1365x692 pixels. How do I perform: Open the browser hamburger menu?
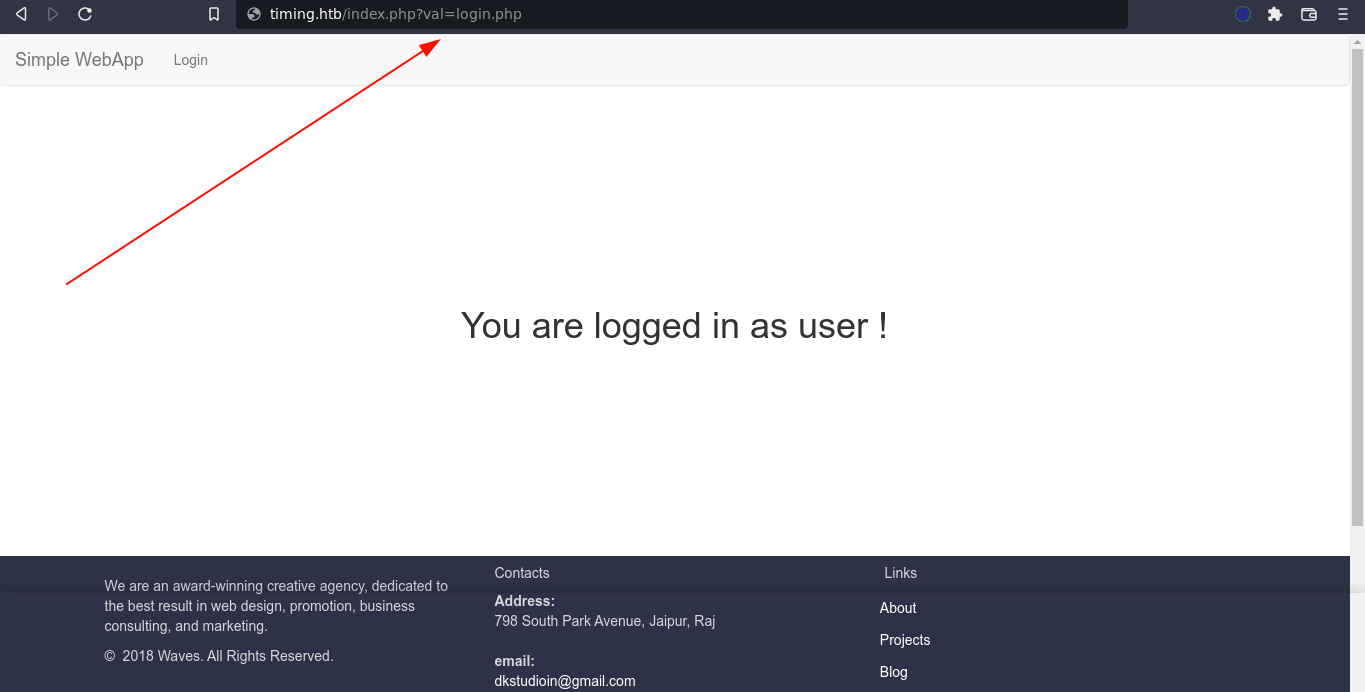1343,14
